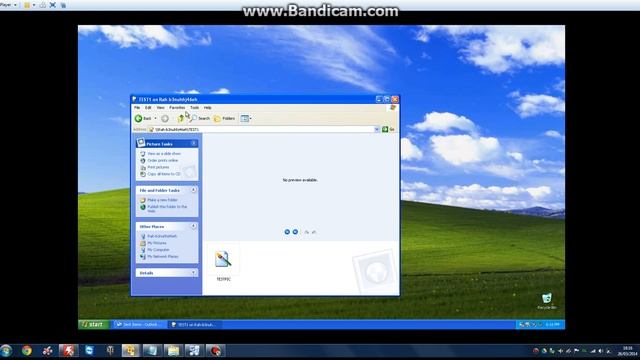Screen dimensions: 640x360
Task: Collapse the Other Places panel
Action: click(x=193, y=226)
